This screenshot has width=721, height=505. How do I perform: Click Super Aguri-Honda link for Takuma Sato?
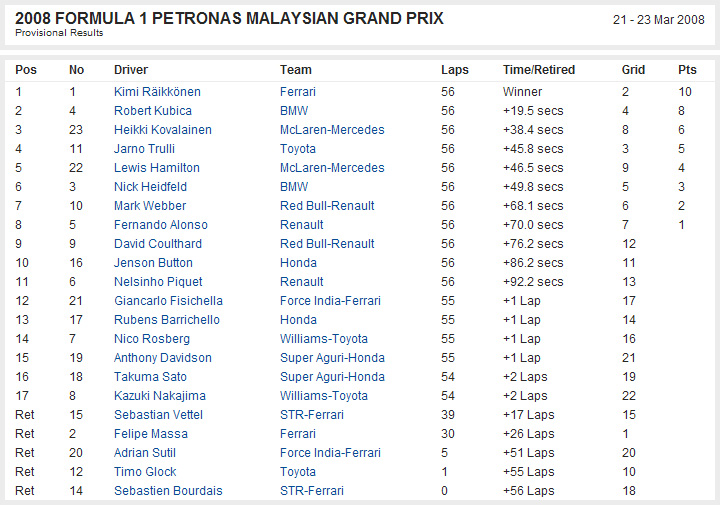(x=332, y=377)
